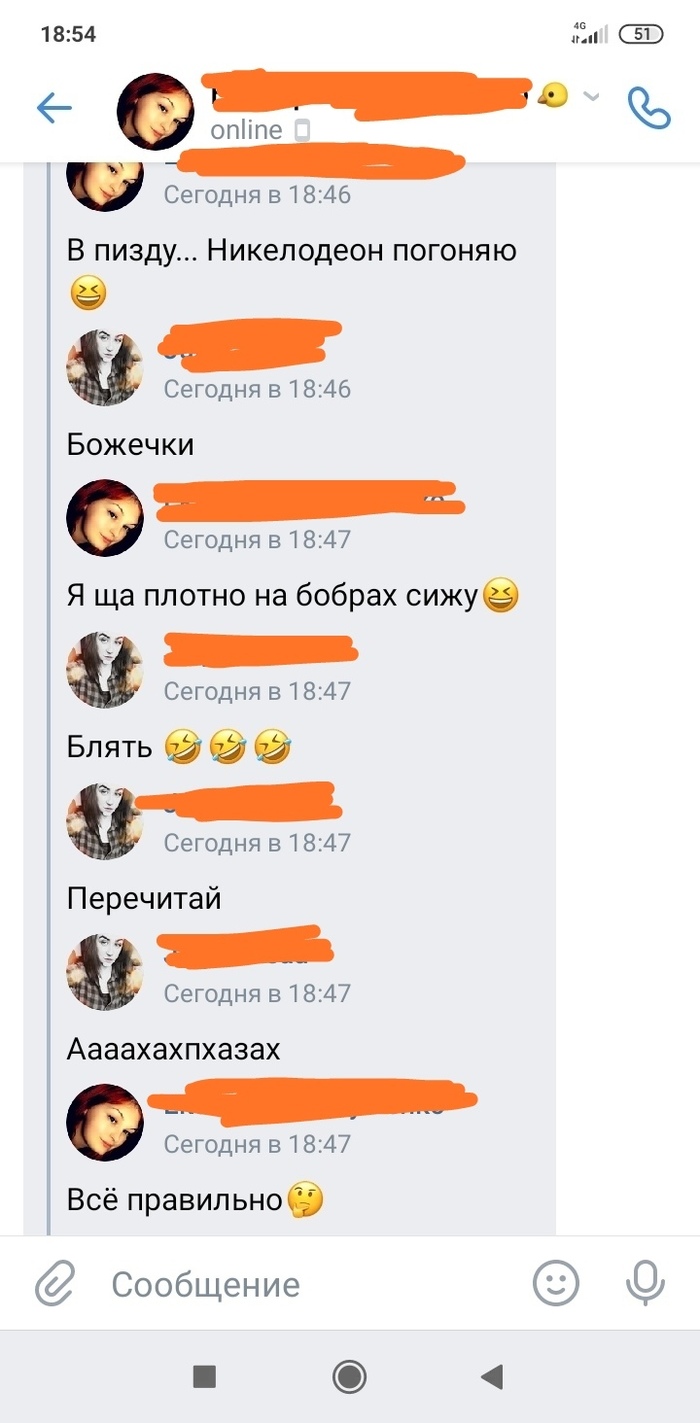Tap the back arrow in the header
700x1423 pixels.
coord(54,108)
